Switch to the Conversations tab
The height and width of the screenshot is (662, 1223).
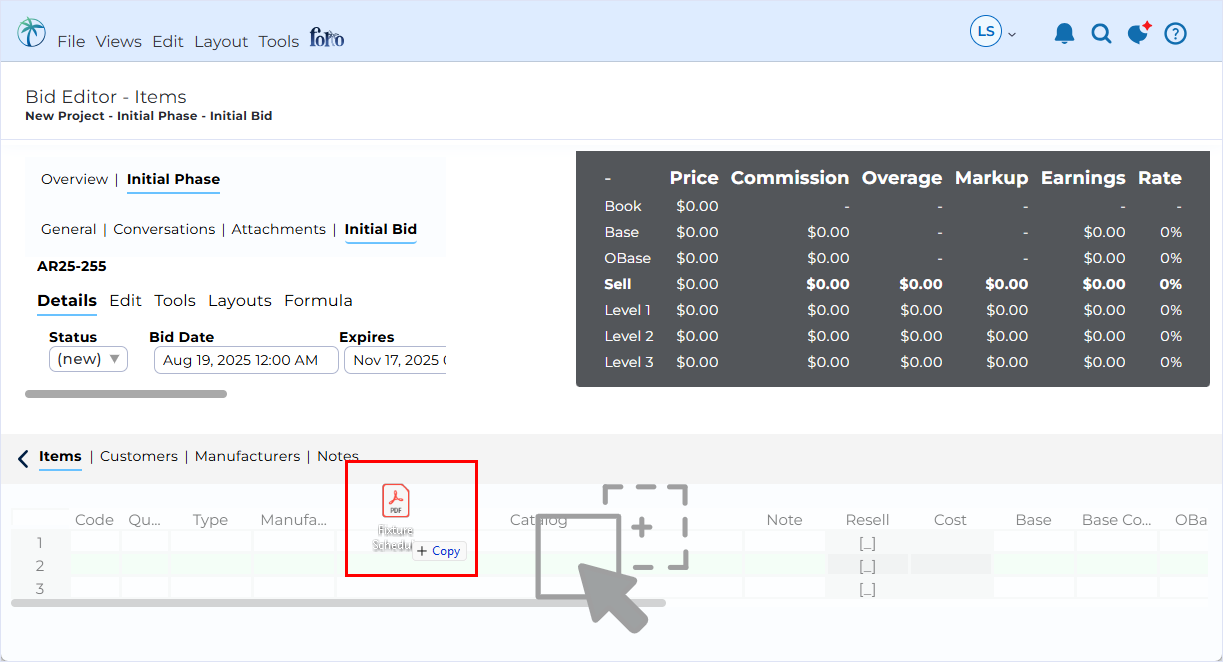[164, 229]
